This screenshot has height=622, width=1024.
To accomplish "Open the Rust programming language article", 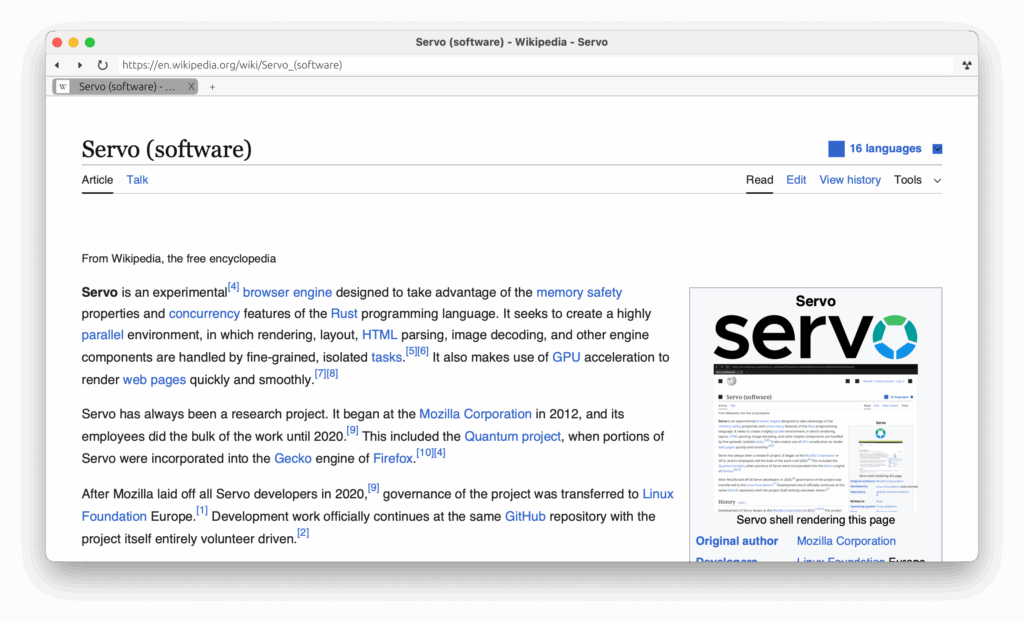I will click(345, 313).
